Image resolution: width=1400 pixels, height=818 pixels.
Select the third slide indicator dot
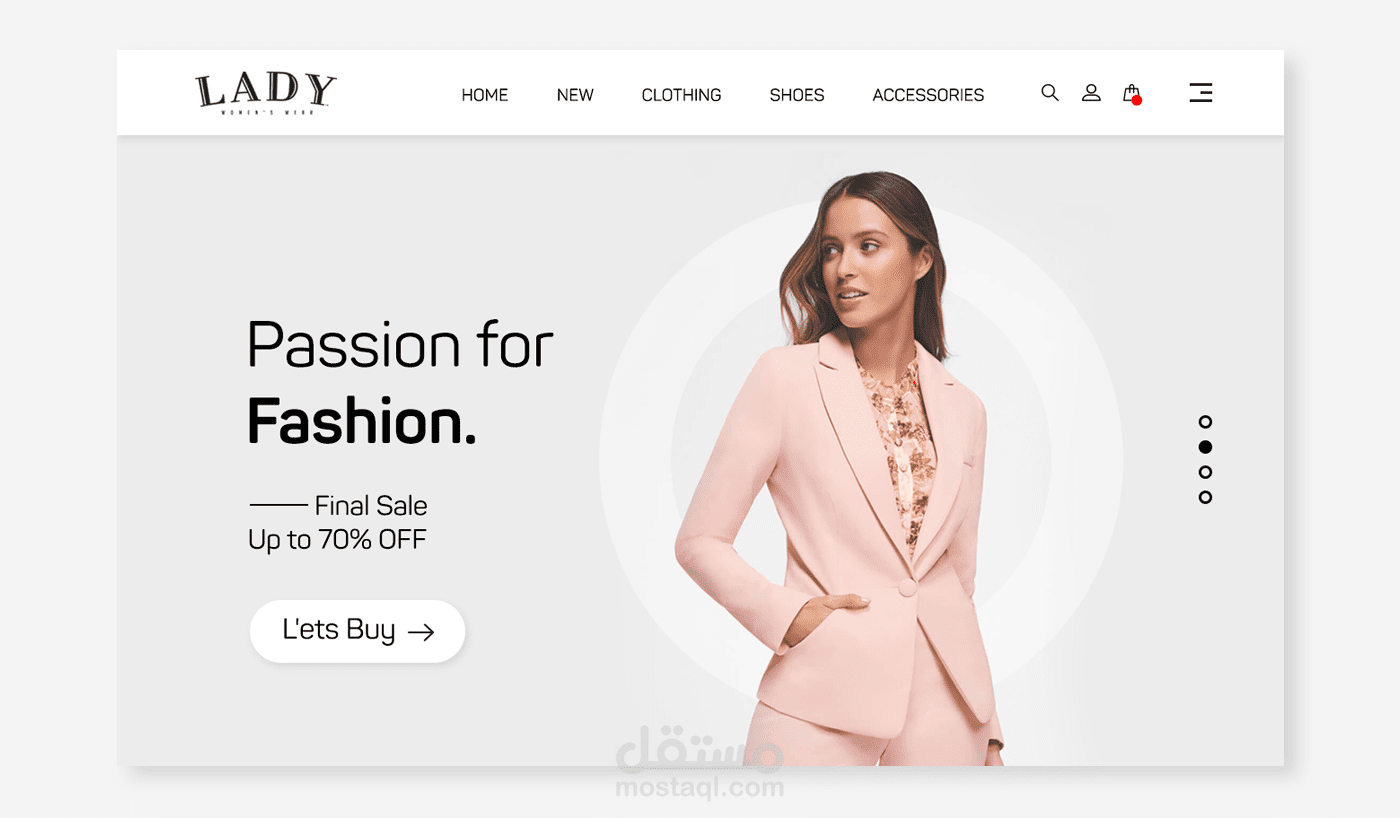click(1205, 472)
